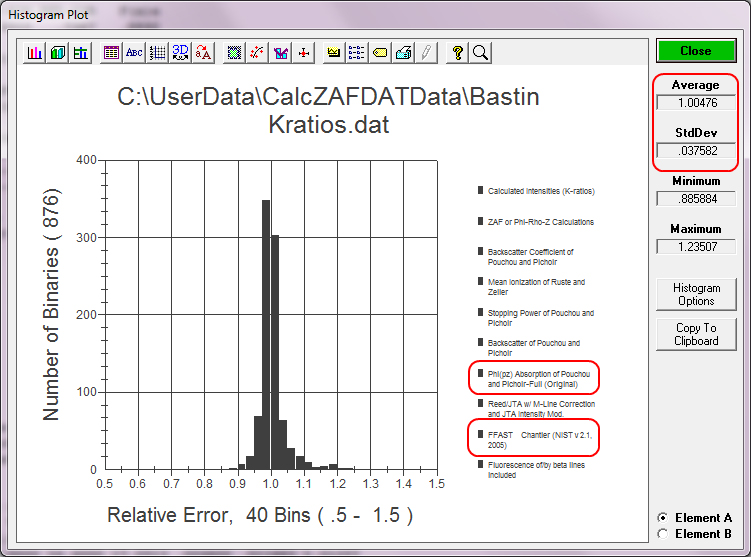Image resolution: width=751 pixels, height=557 pixels.
Task: Click the bar chart gallery toolbar icon
Action: tap(36, 53)
